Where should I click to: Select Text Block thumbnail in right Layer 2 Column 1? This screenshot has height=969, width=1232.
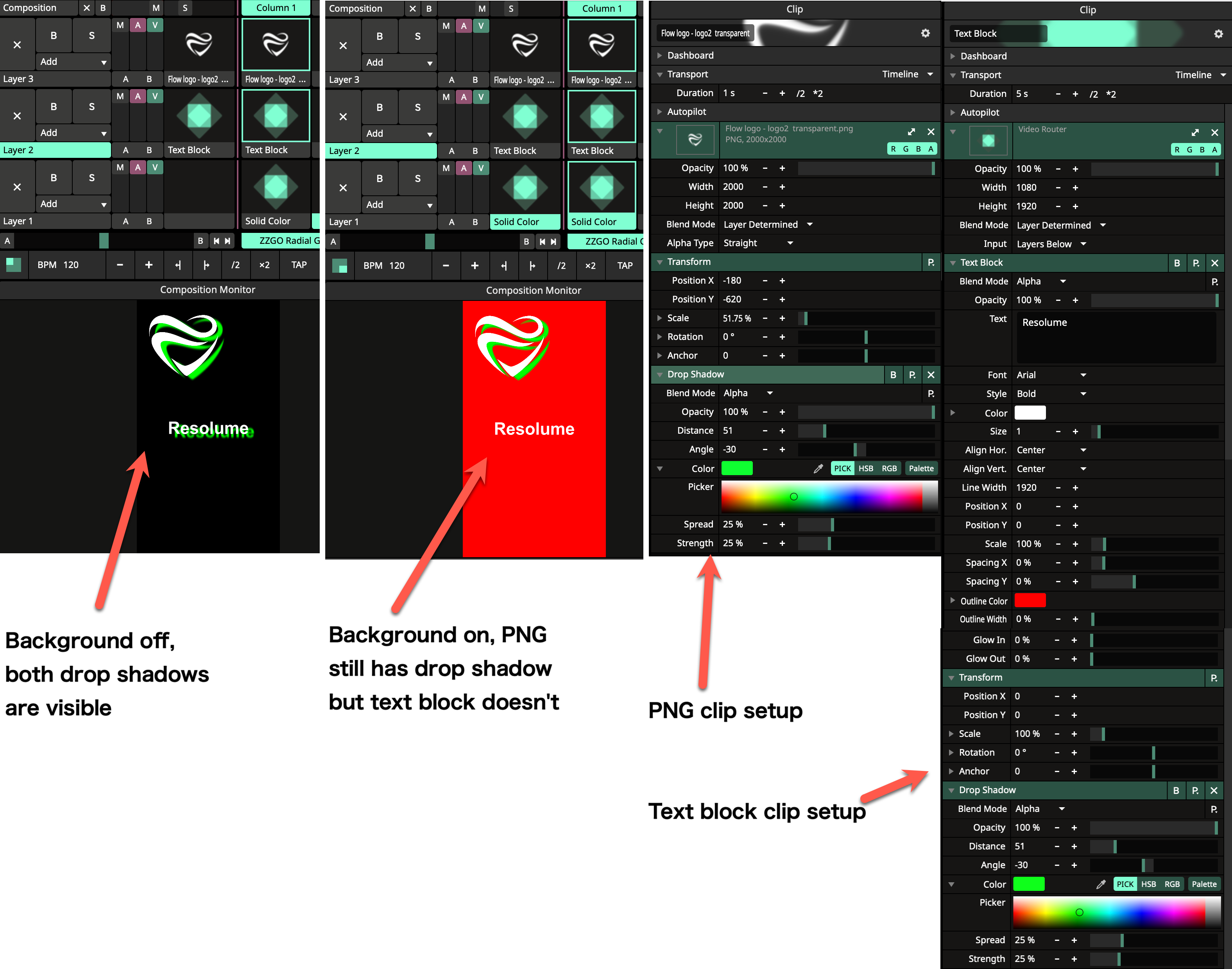point(602,116)
